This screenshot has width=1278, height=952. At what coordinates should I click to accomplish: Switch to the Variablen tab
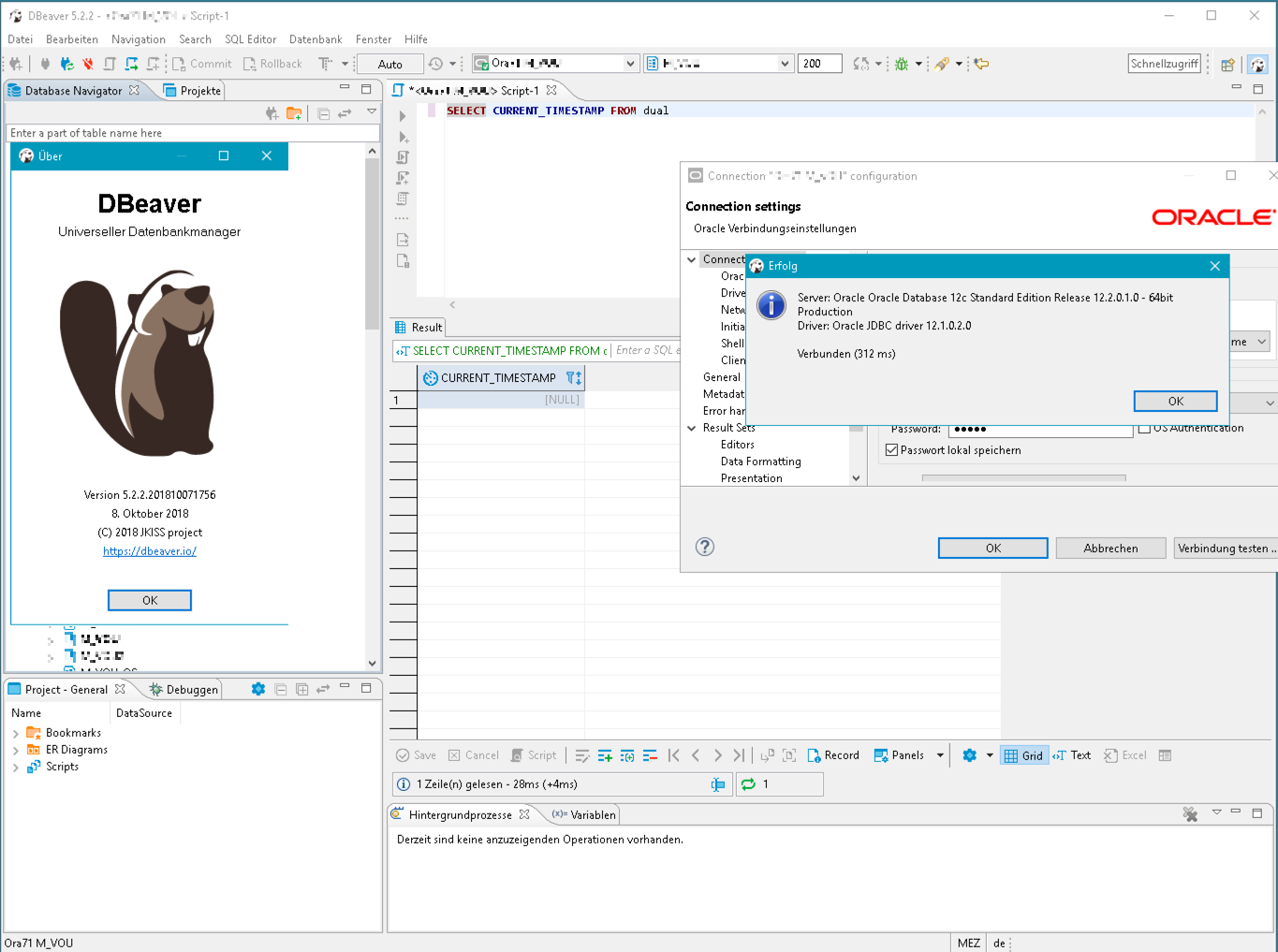click(x=584, y=814)
